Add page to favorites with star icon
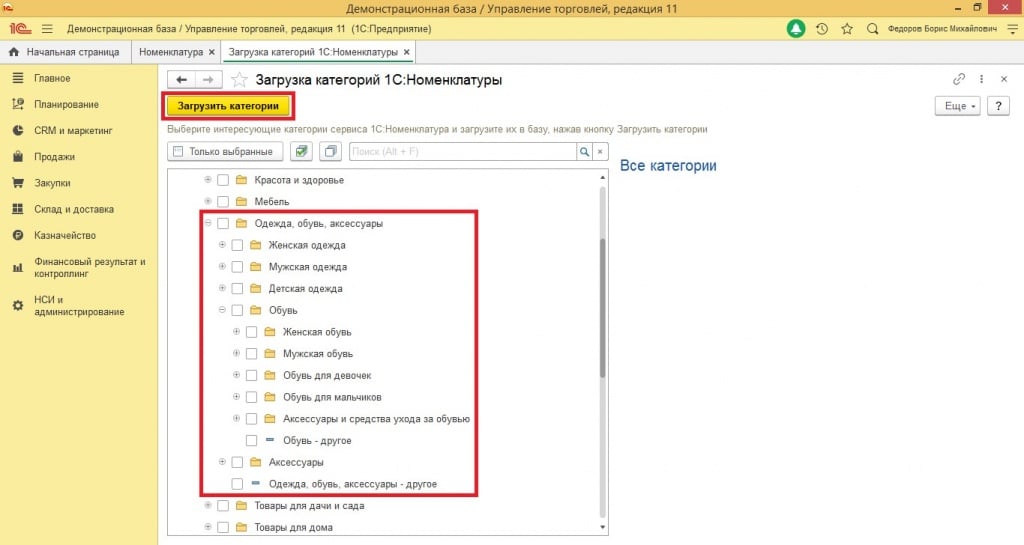This screenshot has height=545, width=1024. (239, 80)
